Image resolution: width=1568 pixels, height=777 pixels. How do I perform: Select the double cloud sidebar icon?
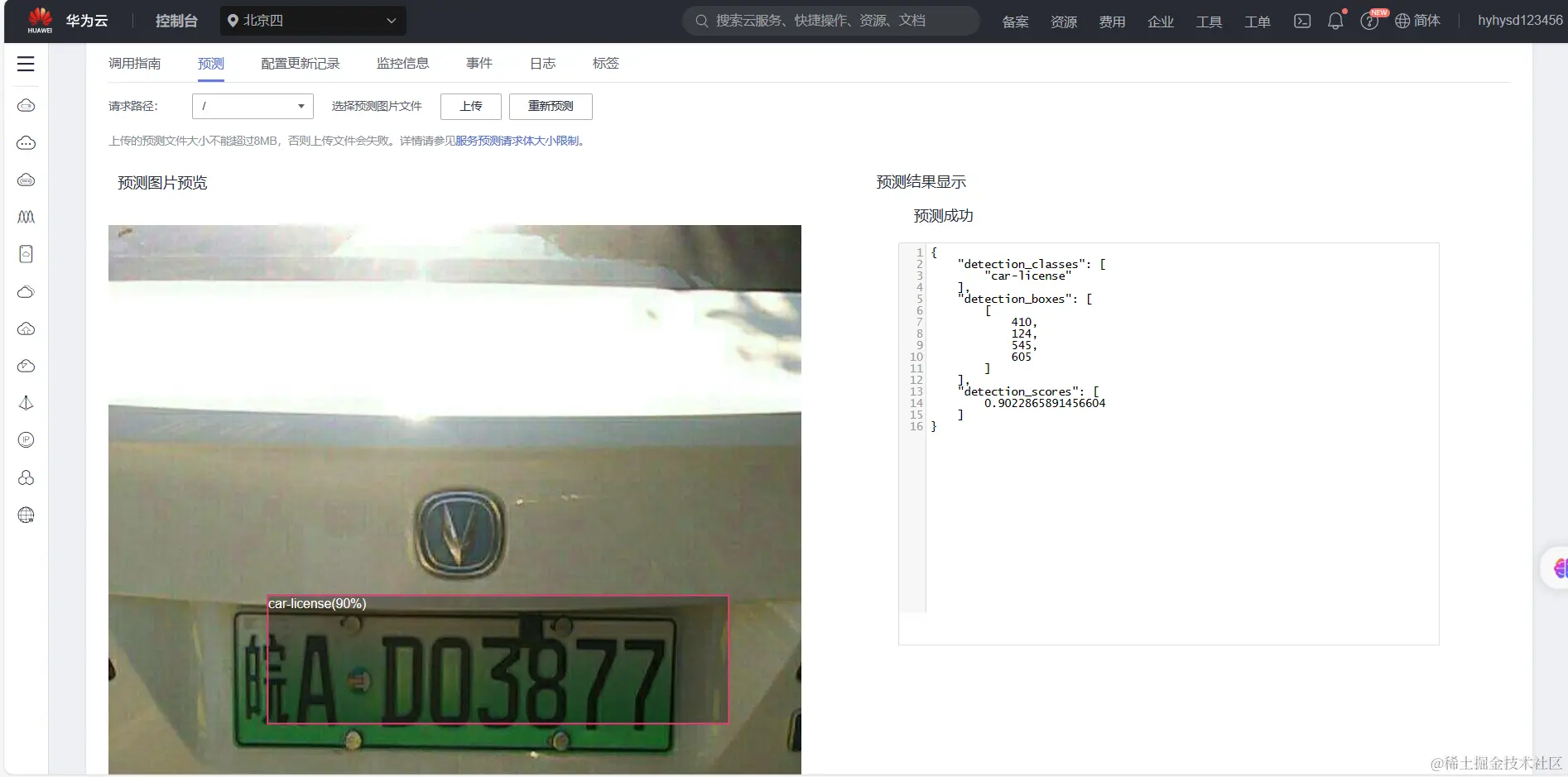pyautogui.click(x=26, y=291)
